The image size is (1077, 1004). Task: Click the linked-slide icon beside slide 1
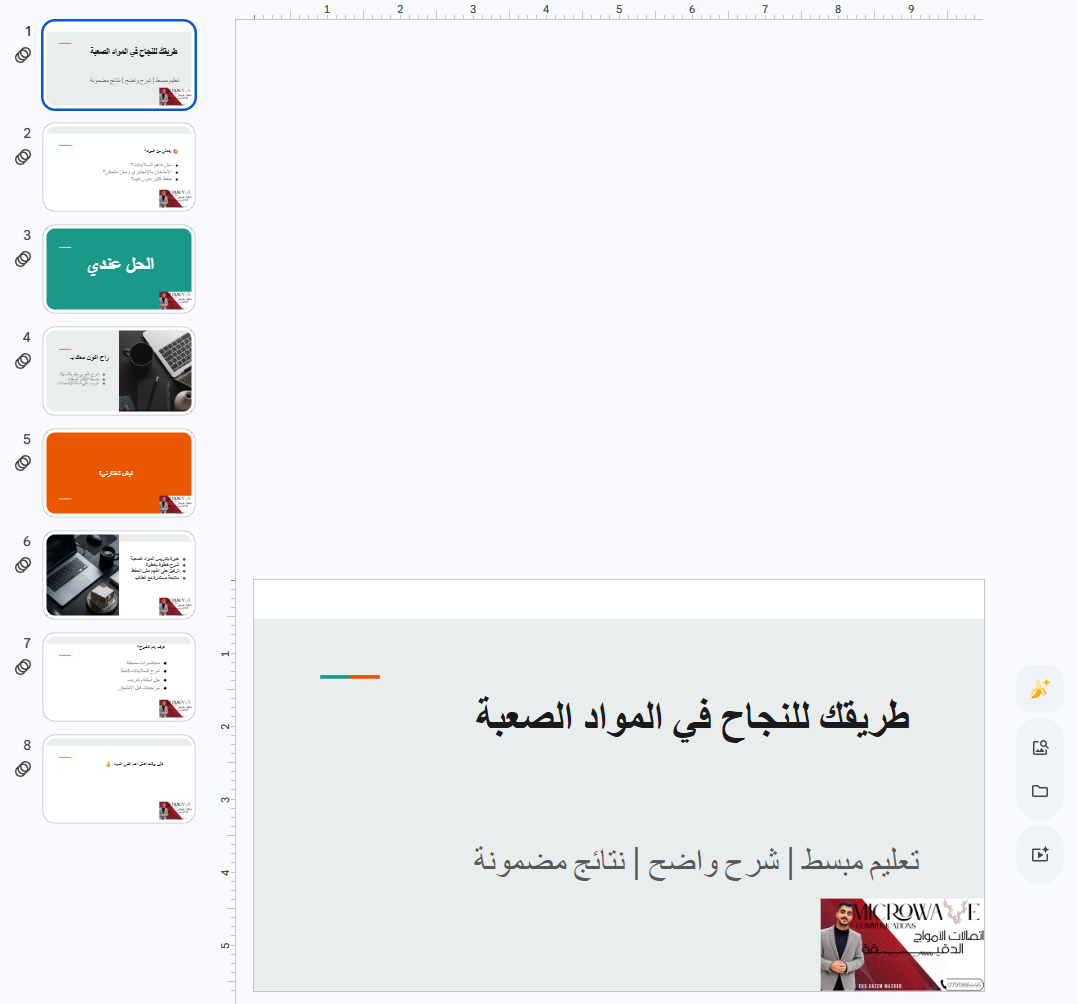point(23,55)
